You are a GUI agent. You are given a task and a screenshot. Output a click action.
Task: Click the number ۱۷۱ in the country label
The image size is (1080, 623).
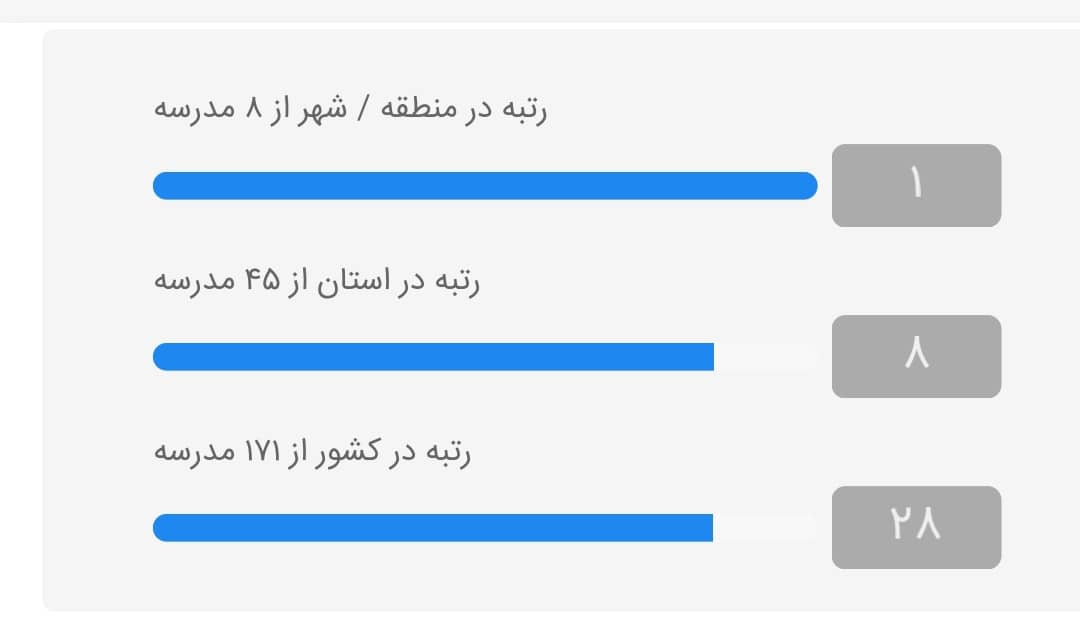tap(262, 452)
